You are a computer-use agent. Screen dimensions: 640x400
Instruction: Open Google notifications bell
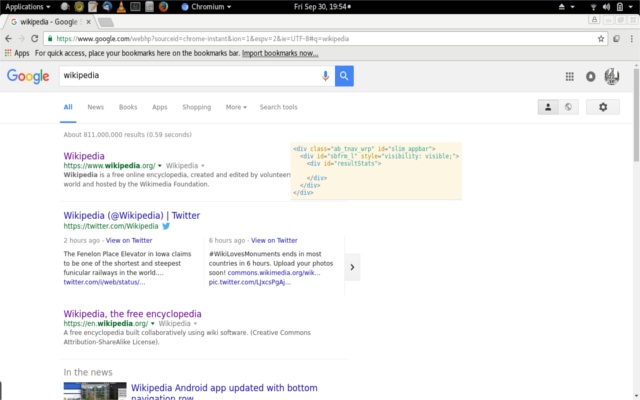pos(591,76)
